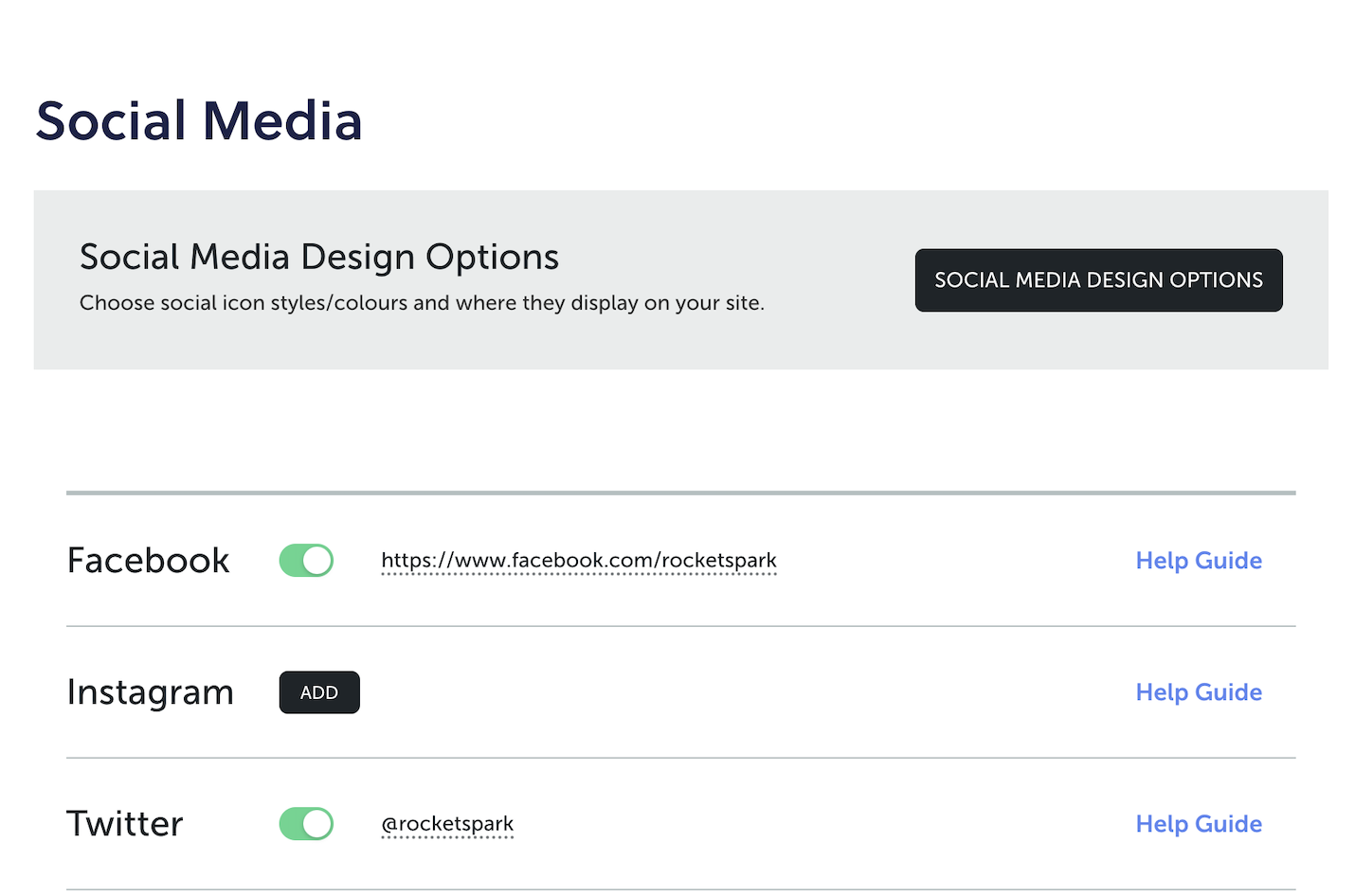Viewport: 1355px width, 896px height.
Task: Open the Facebook Help Guide link
Action: tap(1199, 561)
